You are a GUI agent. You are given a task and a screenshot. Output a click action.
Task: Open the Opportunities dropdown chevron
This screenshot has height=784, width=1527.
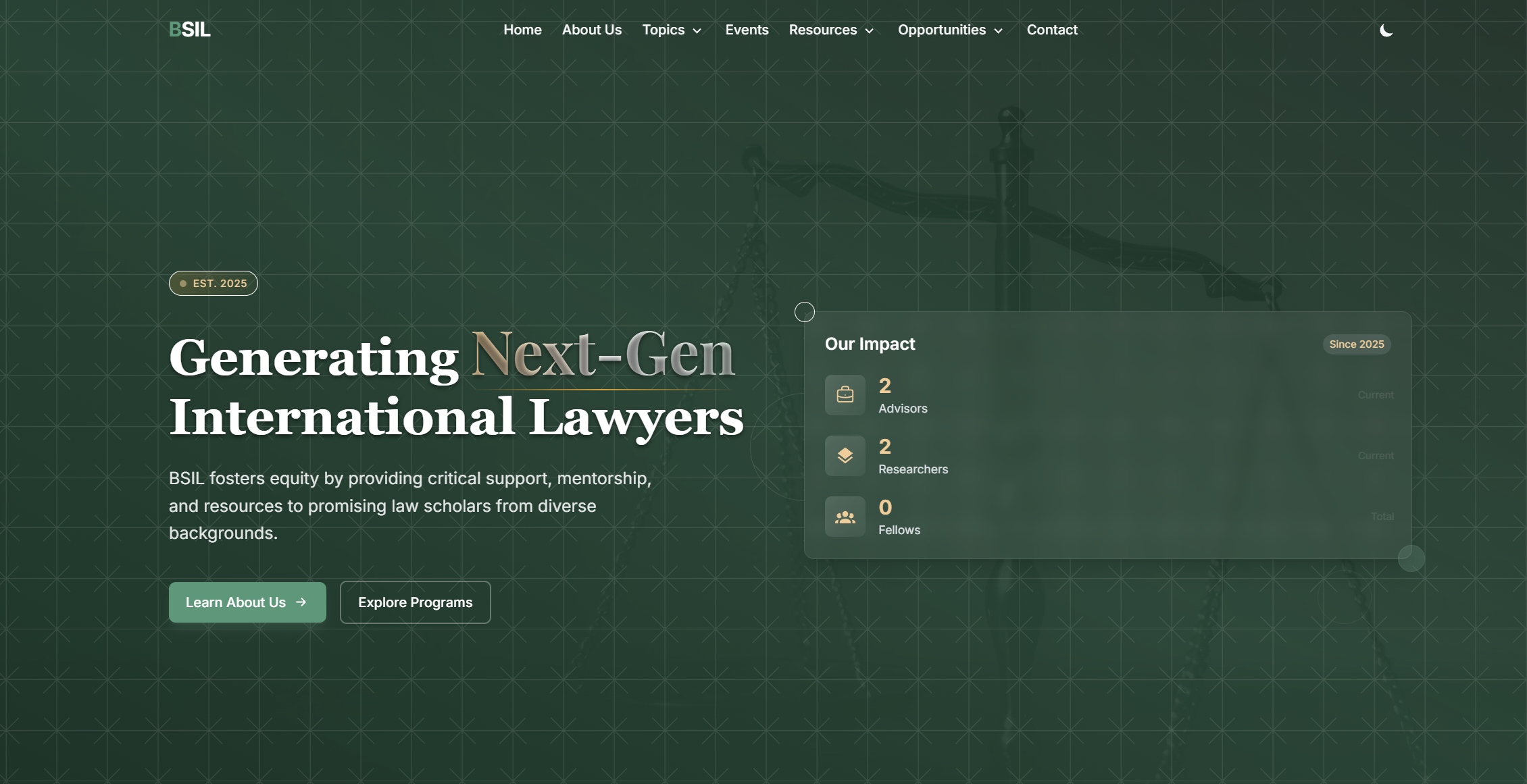(998, 31)
